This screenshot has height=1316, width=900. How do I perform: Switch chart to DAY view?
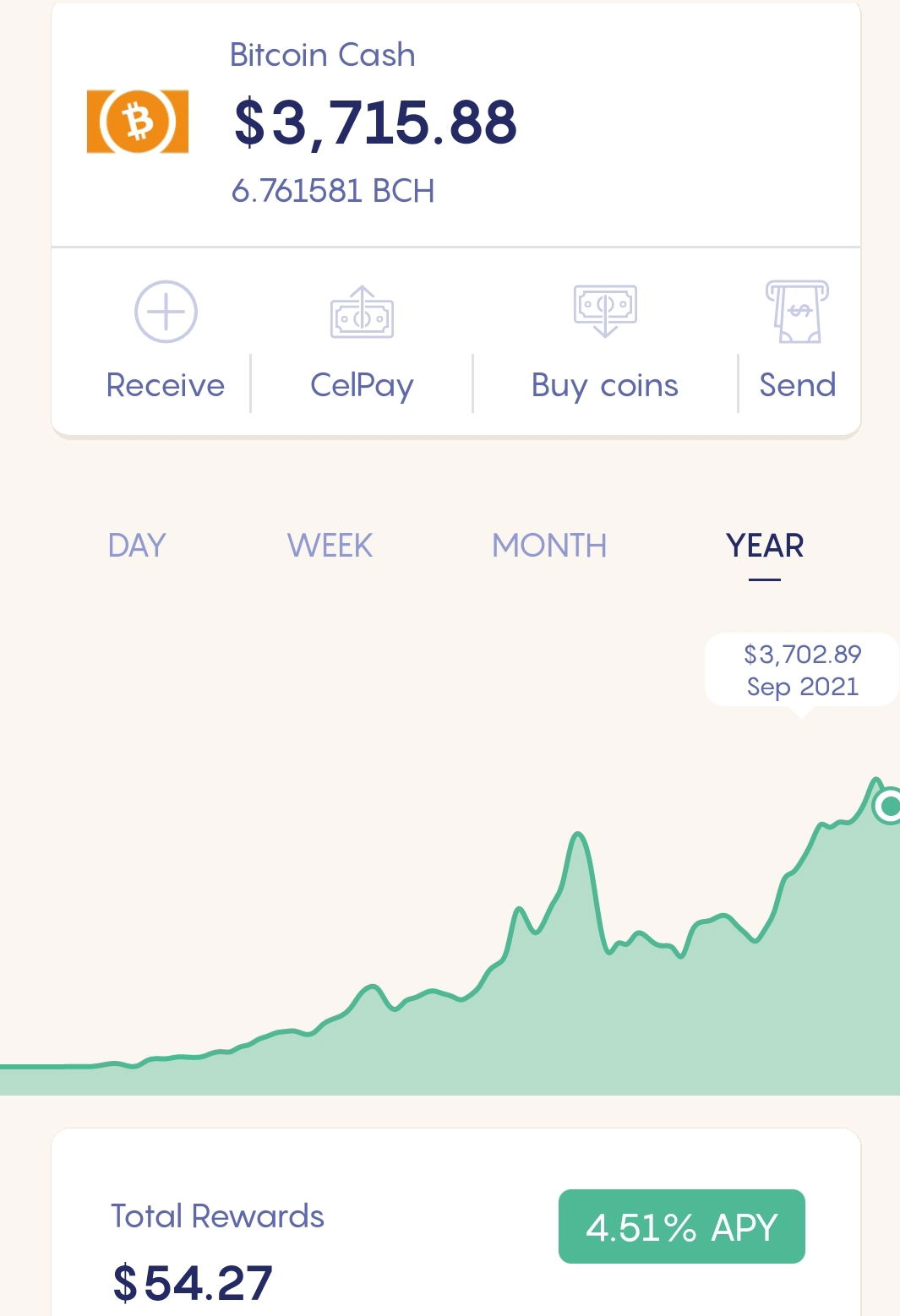(x=137, y=546)
